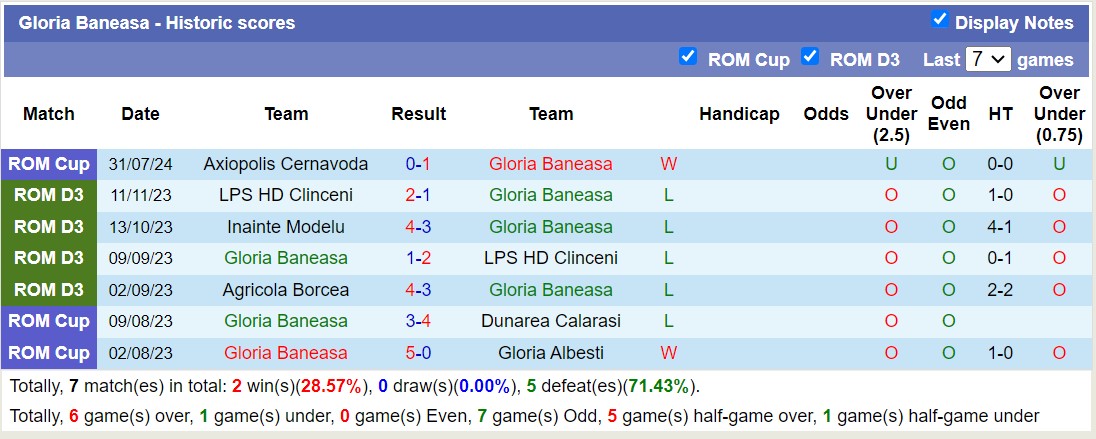Click the Result column header
This screenshot has height=439, width=1096.
click(418, 114)
